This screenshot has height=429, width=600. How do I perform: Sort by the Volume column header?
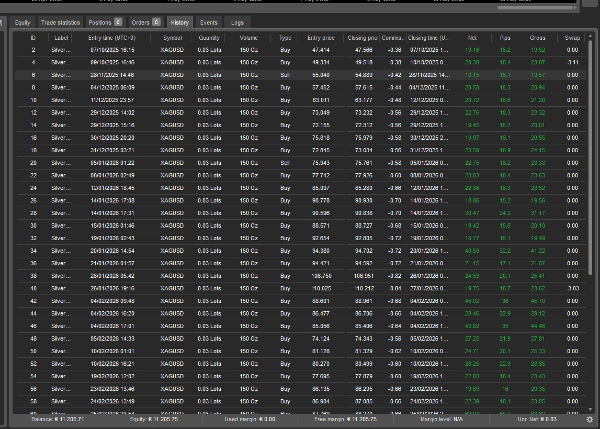point(249,38)
